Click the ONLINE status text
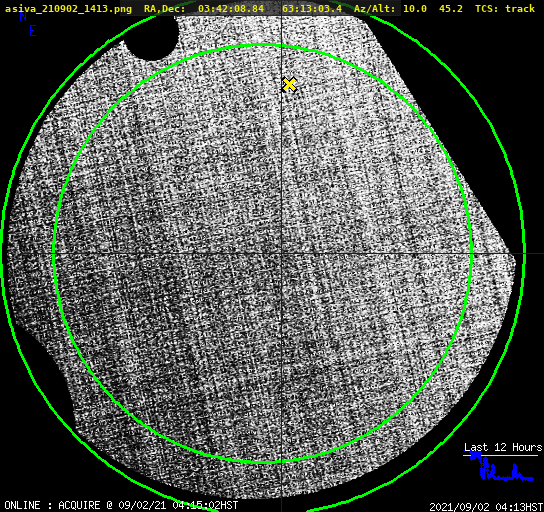Screen dimensions: 544x512 pos(22,505)
